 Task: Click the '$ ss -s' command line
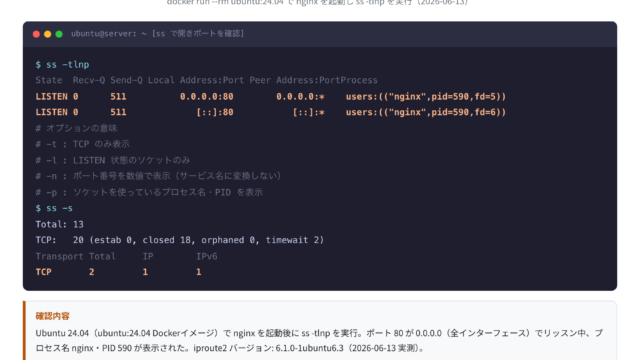(54, 208)
